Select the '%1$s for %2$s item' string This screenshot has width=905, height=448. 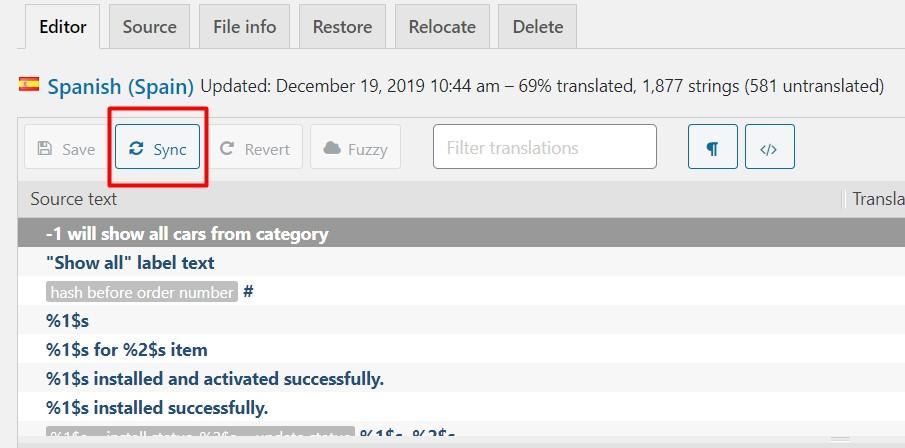[127, 350]
